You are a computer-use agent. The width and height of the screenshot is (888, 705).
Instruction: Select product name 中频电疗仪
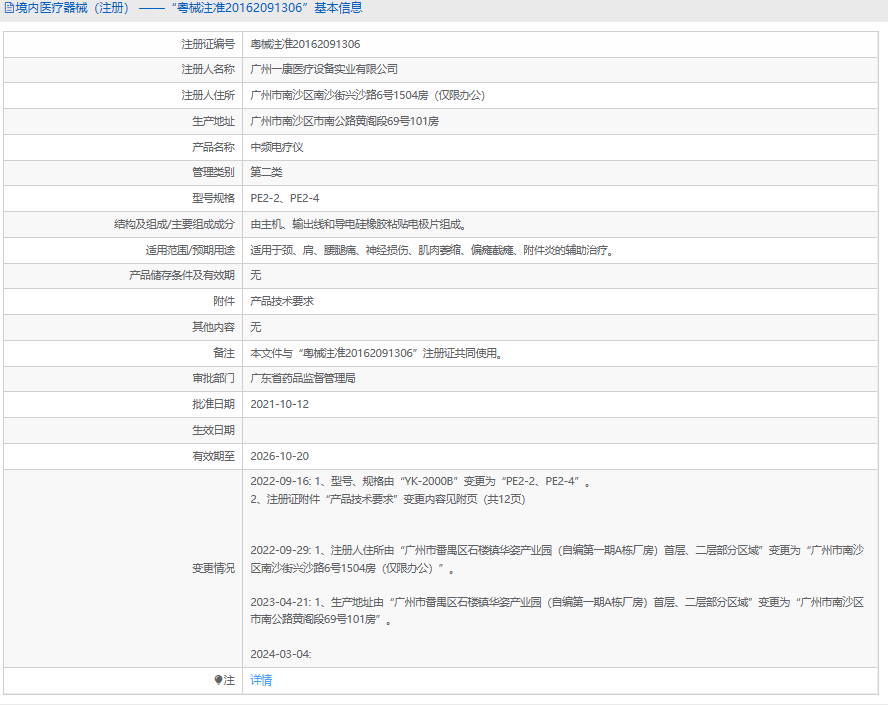click(277, 147)
